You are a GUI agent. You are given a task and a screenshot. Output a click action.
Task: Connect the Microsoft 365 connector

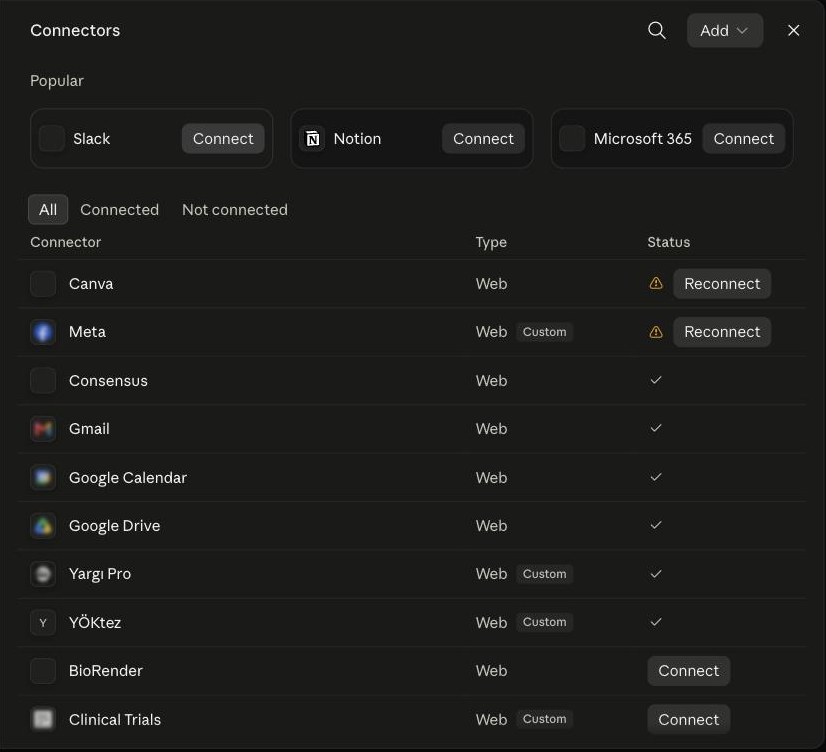click(x=743, y=138)
